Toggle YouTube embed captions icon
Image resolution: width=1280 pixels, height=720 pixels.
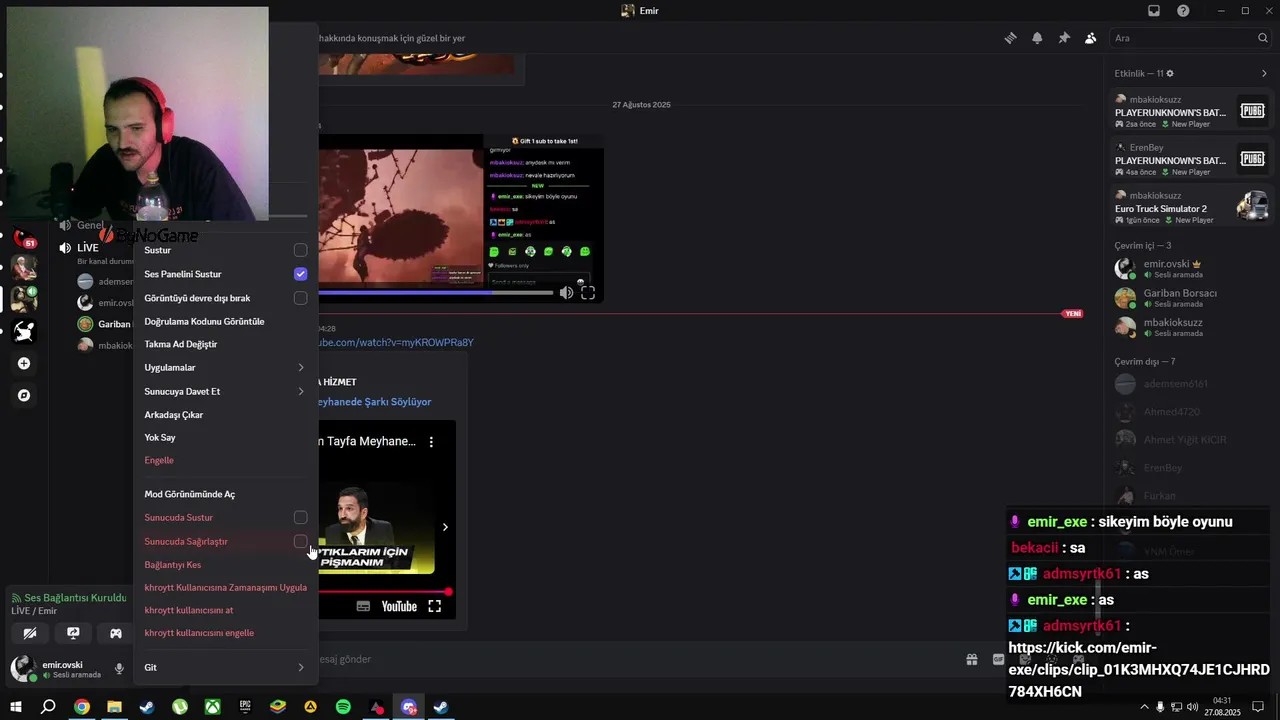(363, 606)
